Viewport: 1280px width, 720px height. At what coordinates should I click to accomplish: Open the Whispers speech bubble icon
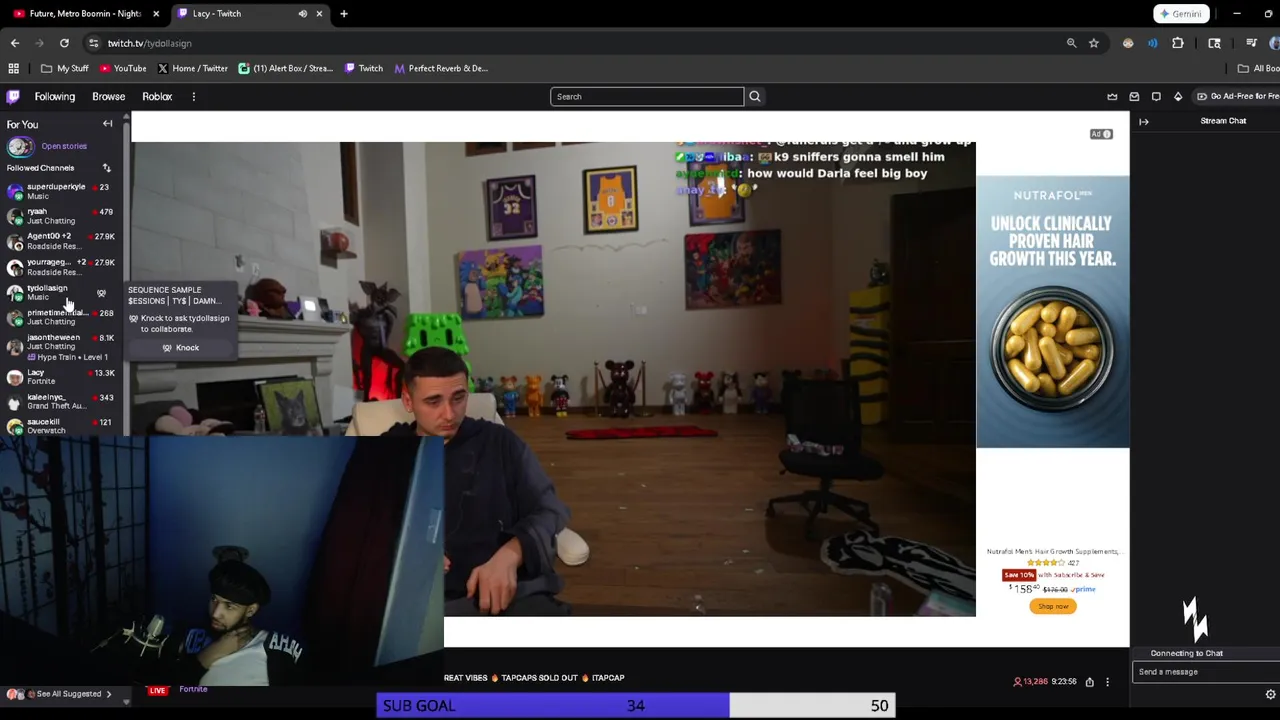(x=1156, y=97)
